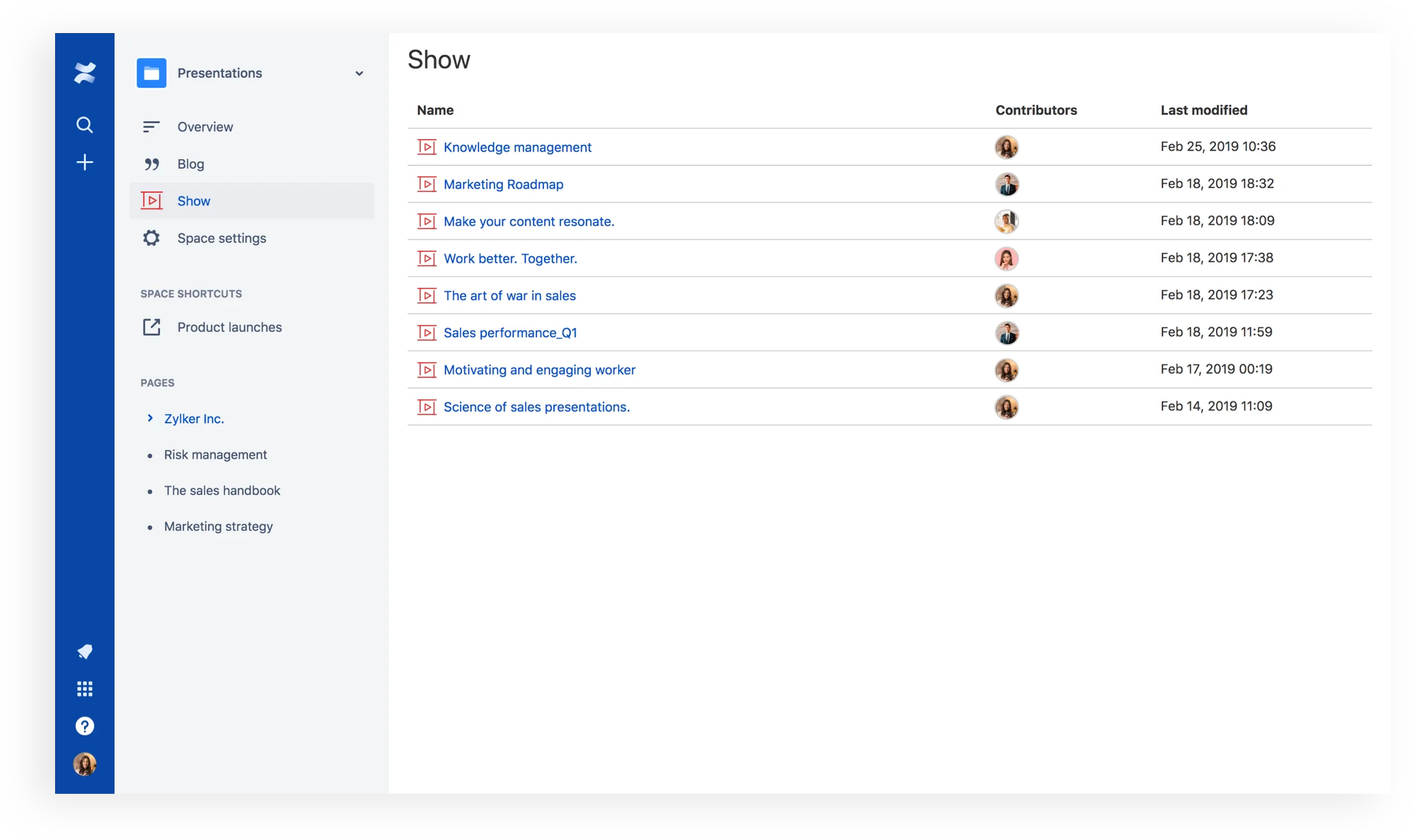Viewport: 1413px width, 840px height.
Task: Click the Science of sales presentations link
Action: point(536,406)
